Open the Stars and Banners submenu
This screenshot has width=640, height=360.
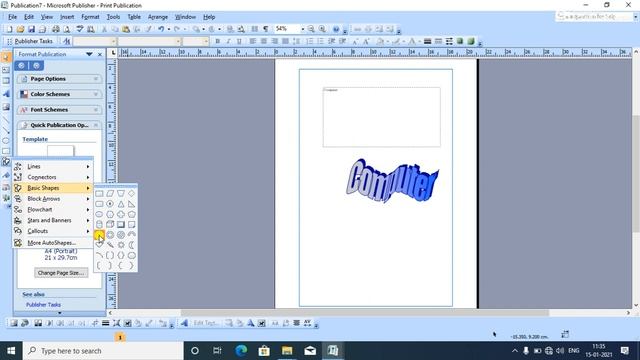click(x=52, y=220)
